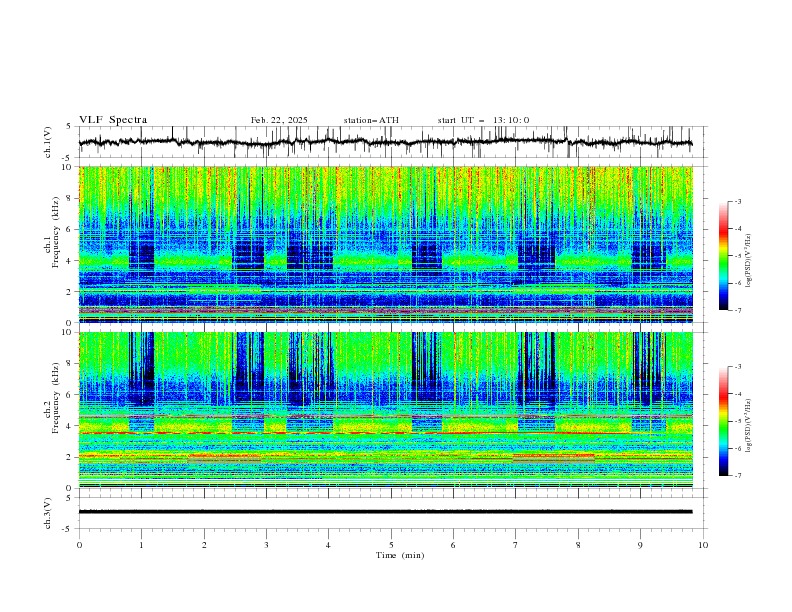Click the 'VLF Spectra' title text
The width and height of the screenshot is (792, 612).
click(113, 120)
